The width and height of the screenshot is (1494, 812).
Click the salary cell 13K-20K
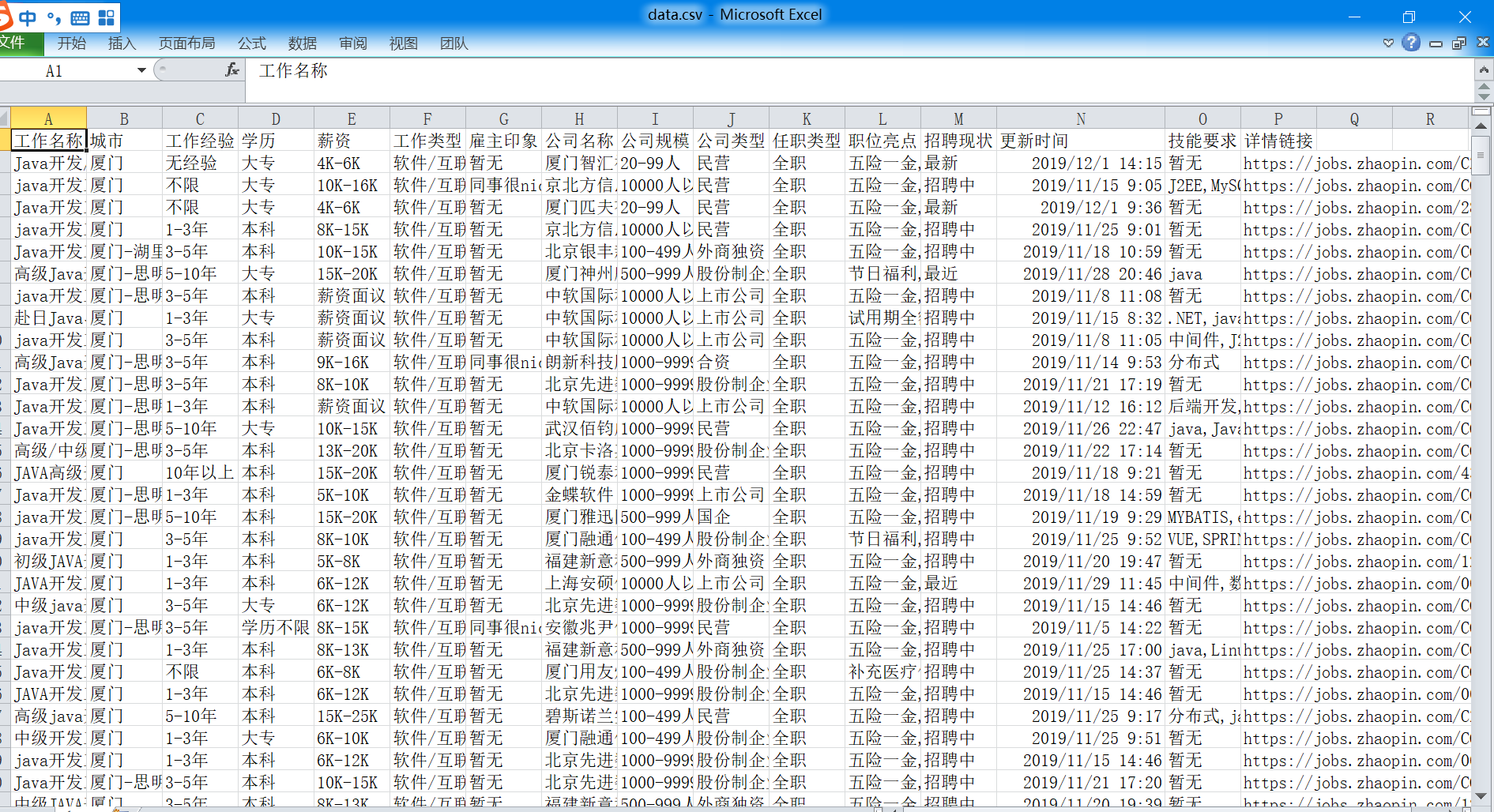pyautogui.click(x=352, y=450)
